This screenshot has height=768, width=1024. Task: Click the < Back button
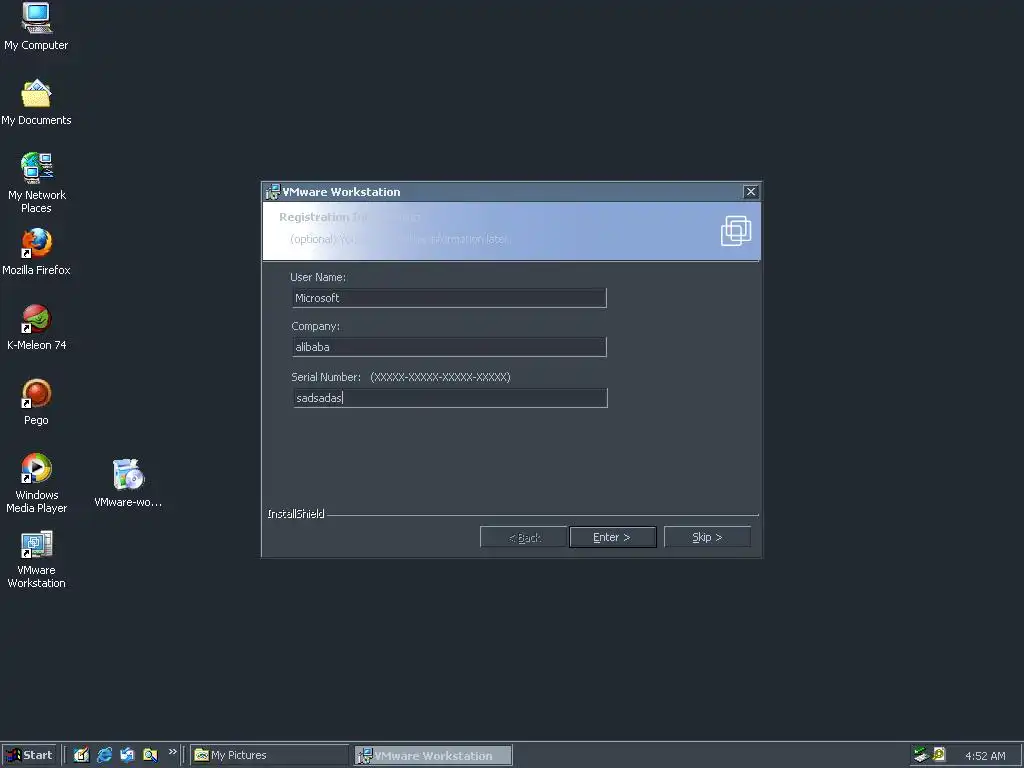click(x=524, y=537)
